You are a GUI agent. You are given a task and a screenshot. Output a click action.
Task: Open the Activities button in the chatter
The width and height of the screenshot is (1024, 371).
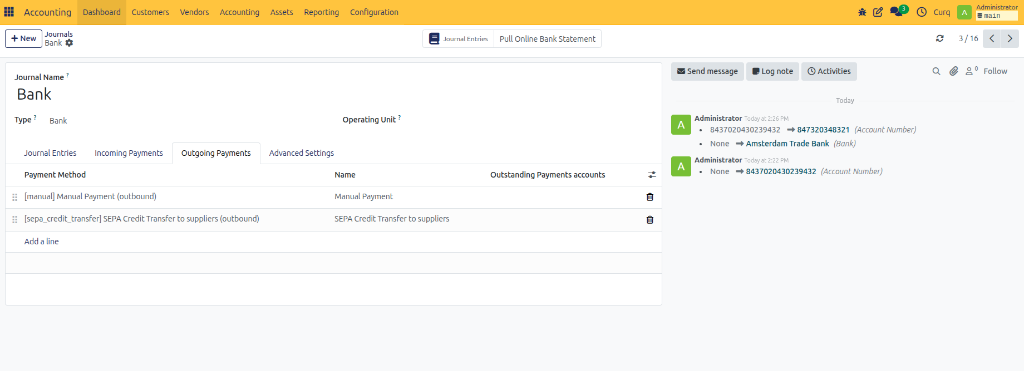click(x=829, y=71)
